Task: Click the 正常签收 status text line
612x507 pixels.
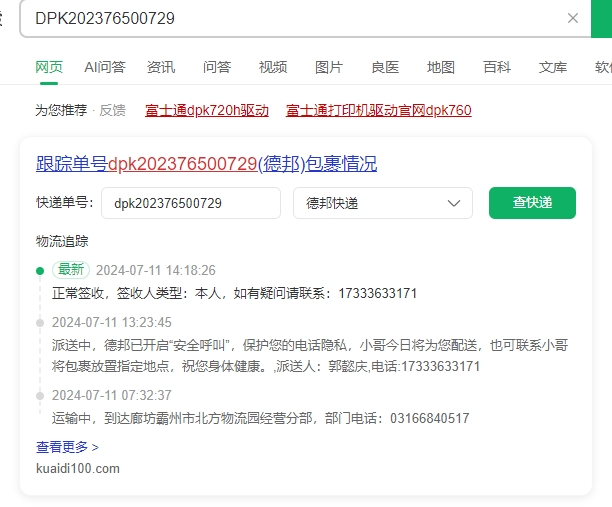Action: click(235, 293)
